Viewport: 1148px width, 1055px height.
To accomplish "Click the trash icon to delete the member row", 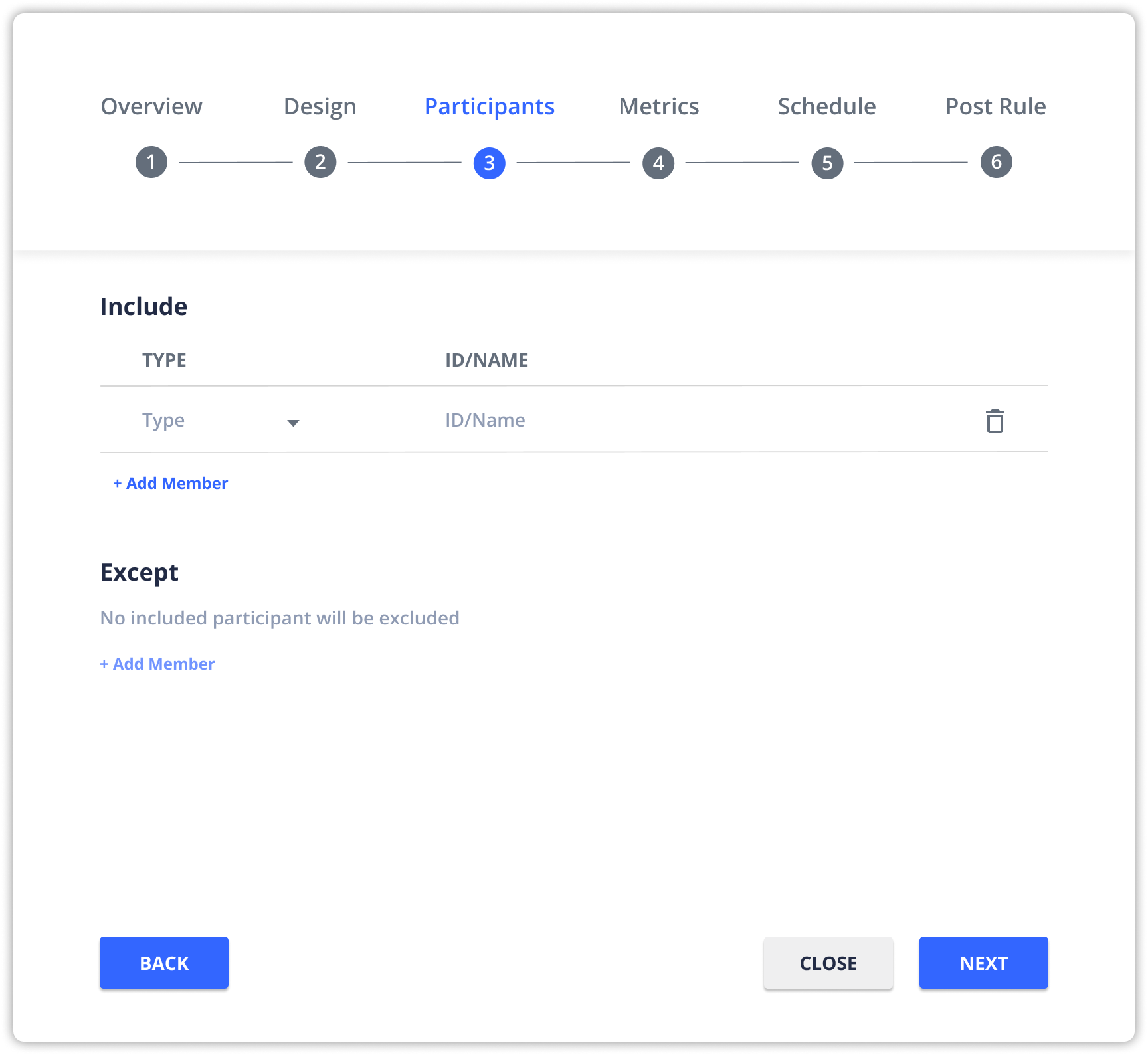I will pyautogui.click(x=995, y=423).
